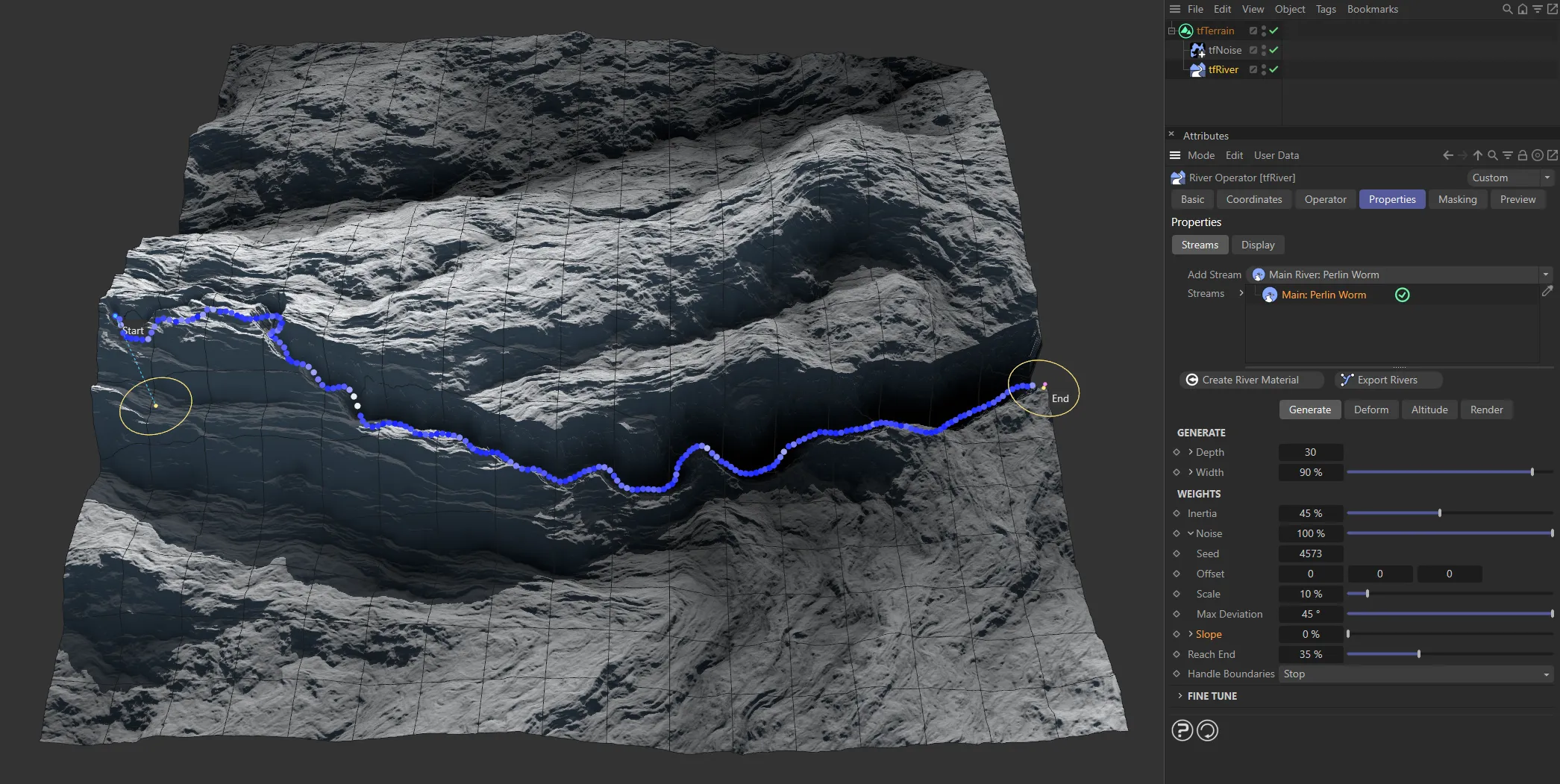The width and height of the screenshot is (1560, 784).
Task: Click the tfNoise noise operator icon
Action: (x=1198, y=50)
